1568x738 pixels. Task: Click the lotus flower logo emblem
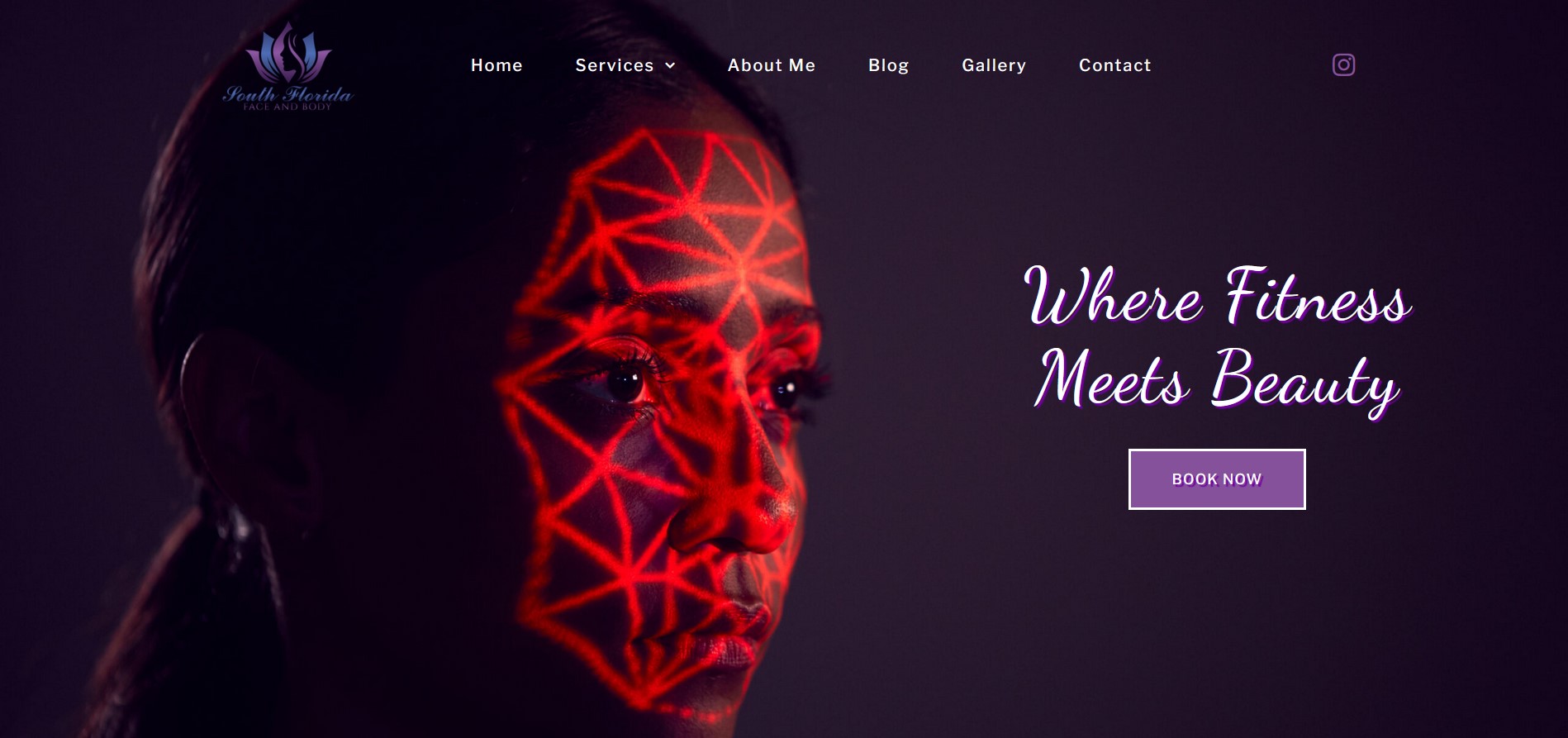pos(288,53)
